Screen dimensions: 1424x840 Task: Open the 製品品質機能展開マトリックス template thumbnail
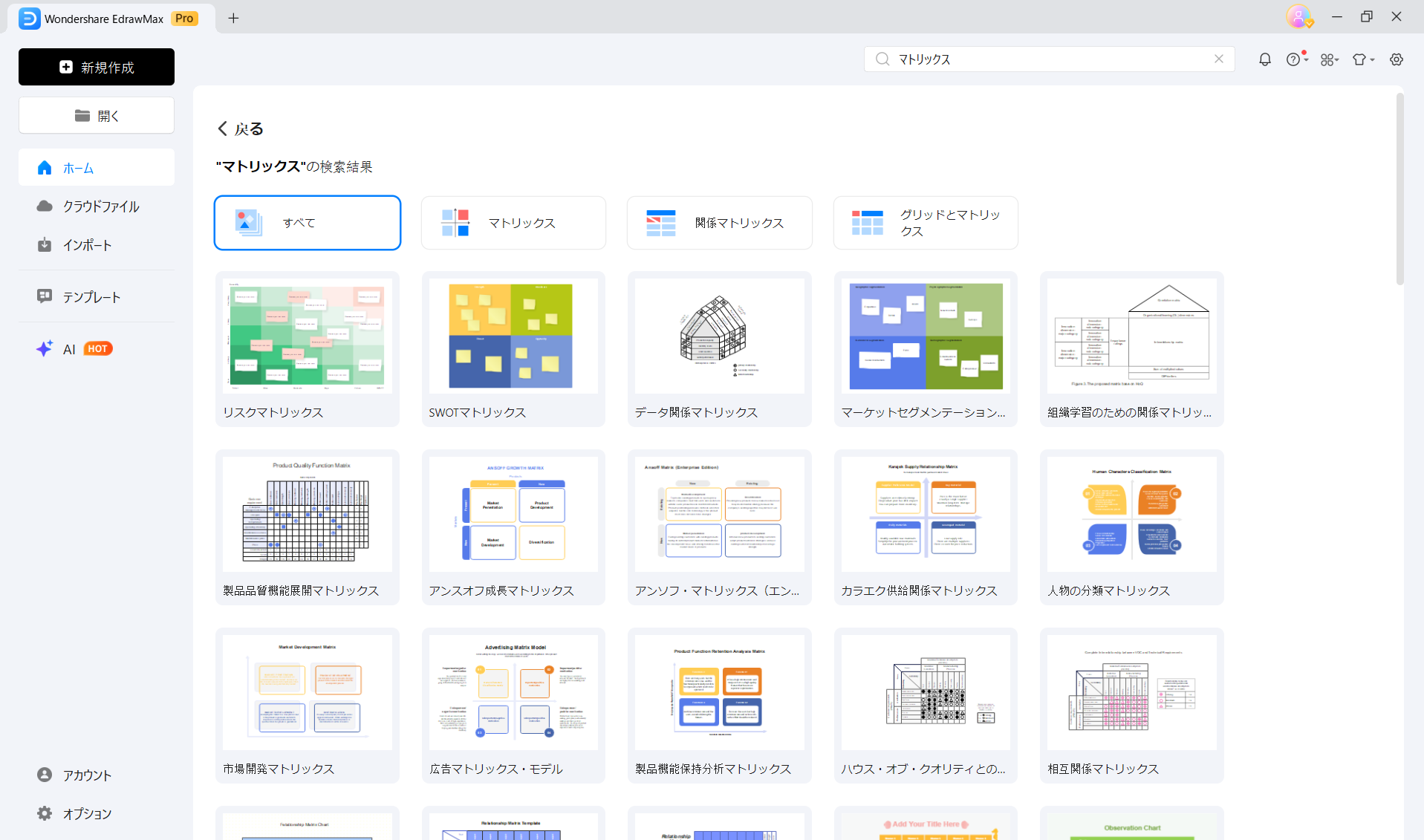pyautogui.click(x=307, y=515)
